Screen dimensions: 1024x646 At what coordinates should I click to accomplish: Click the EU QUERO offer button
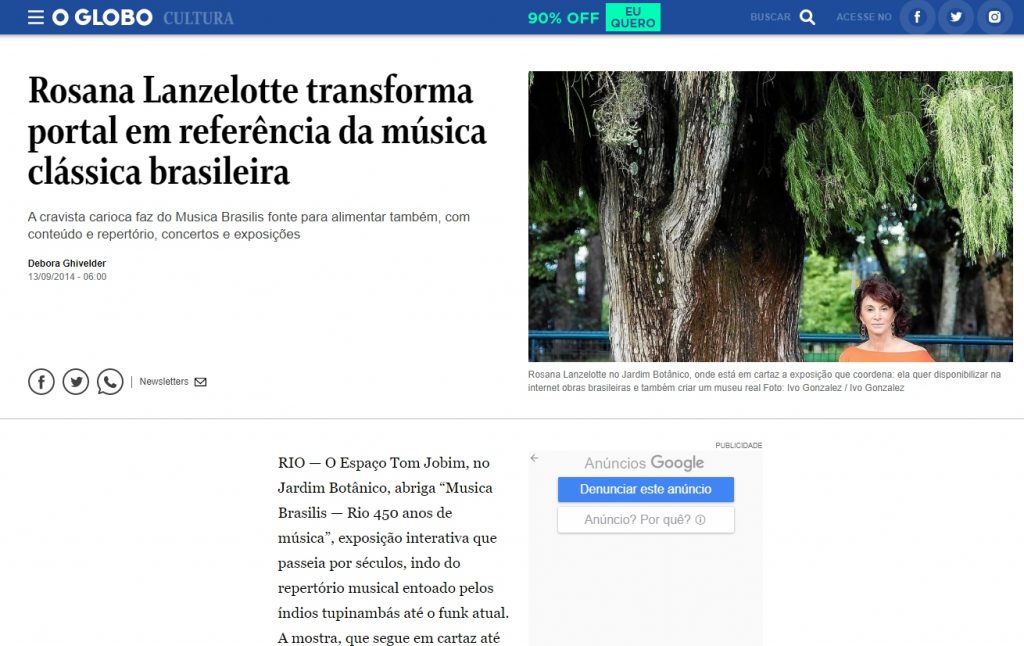633,17
